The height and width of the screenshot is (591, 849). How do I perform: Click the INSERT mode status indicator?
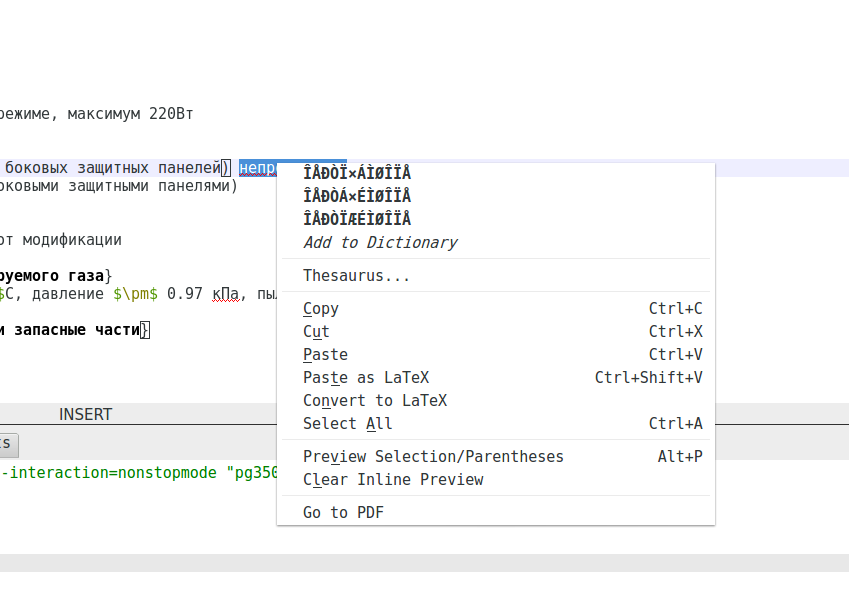(x=86, y=415)
